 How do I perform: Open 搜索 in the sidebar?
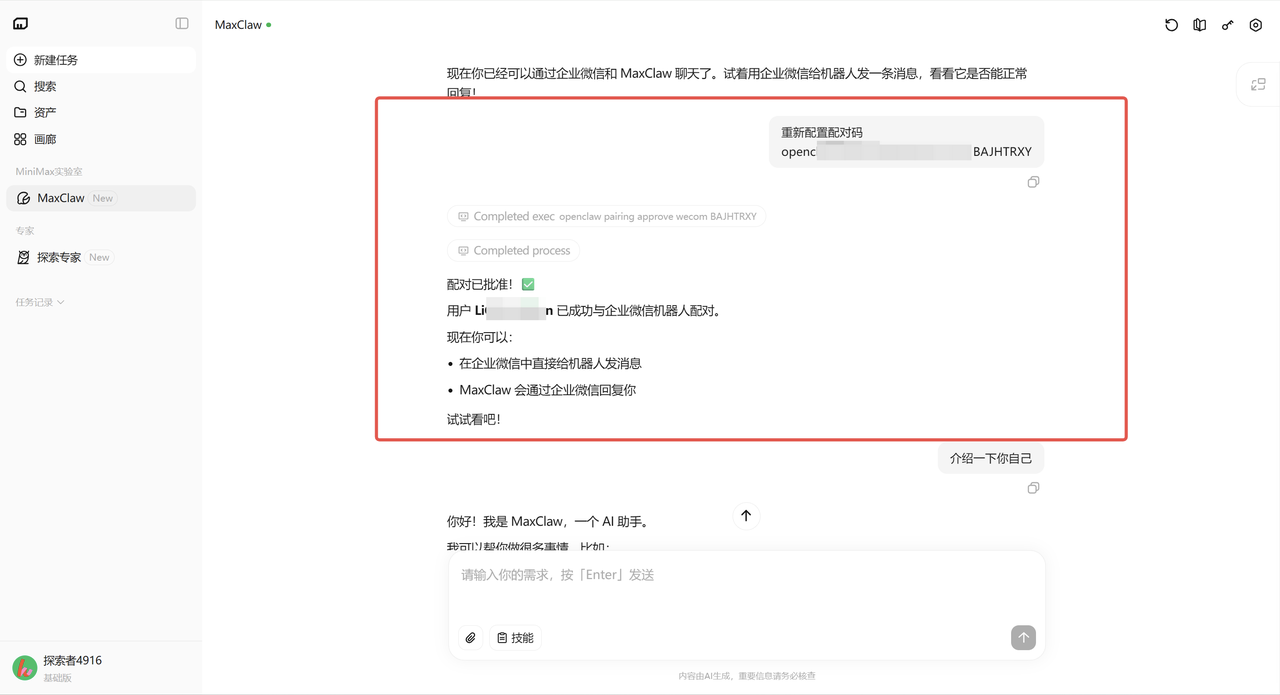(45, 87)
